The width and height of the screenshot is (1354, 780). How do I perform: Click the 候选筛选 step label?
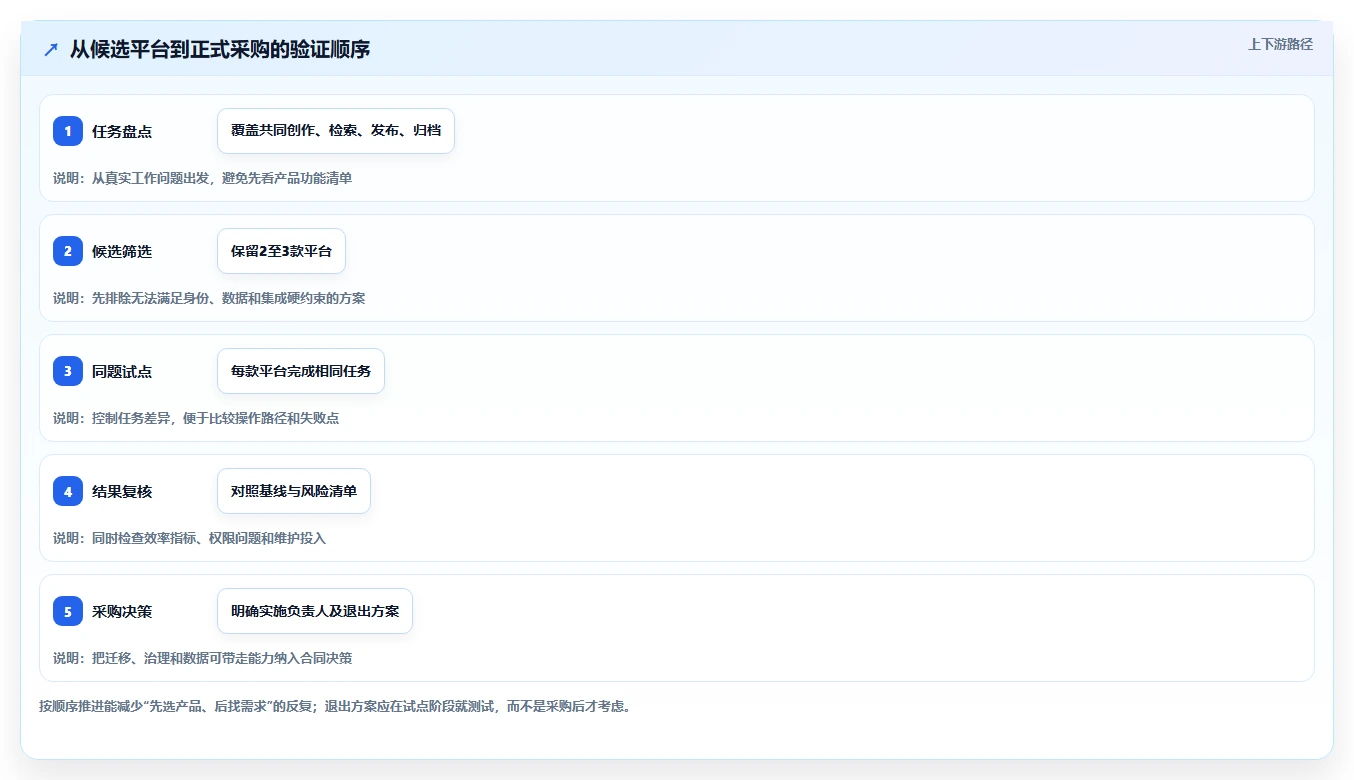(x=122, y=251)
